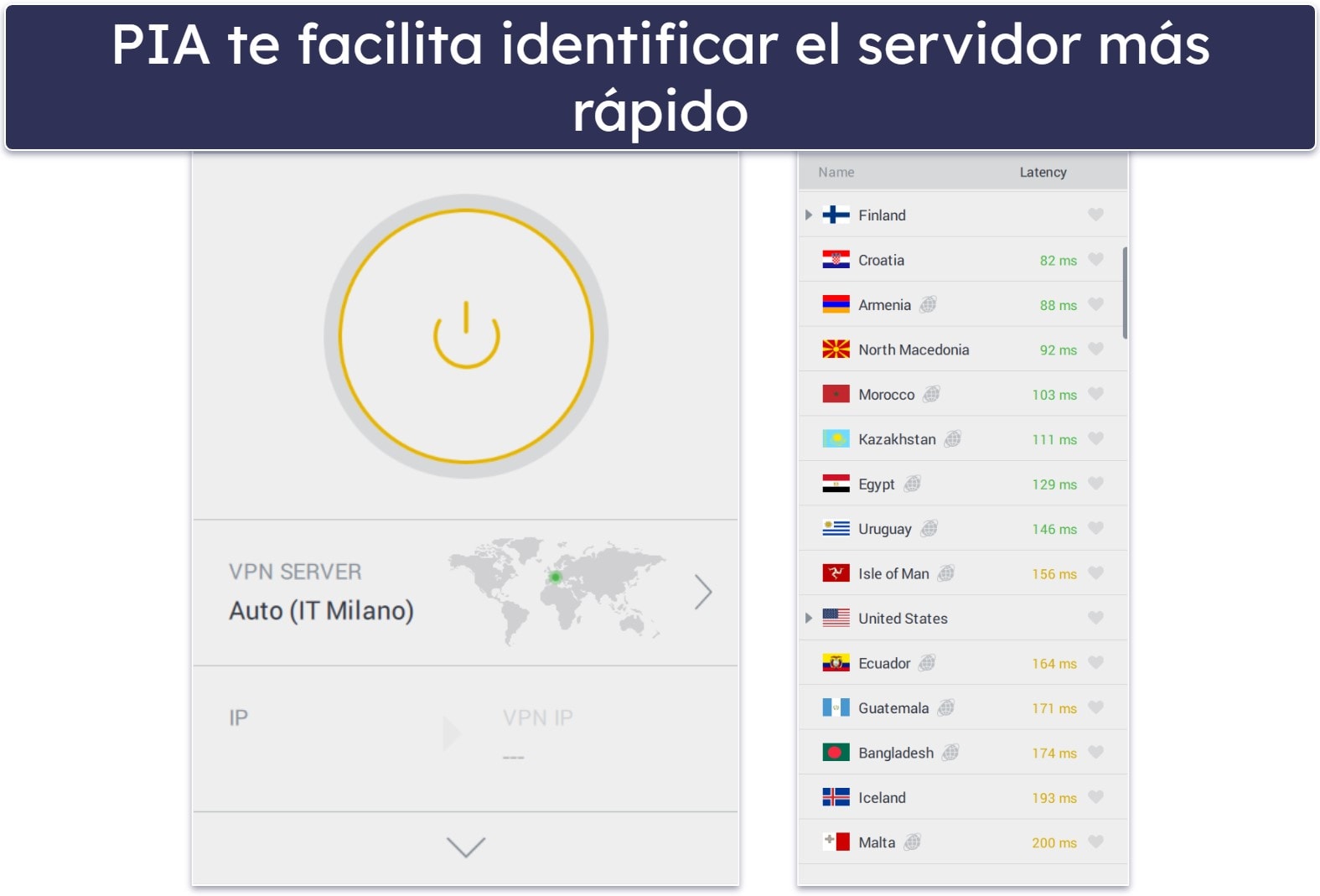1320x896 pixels.
Task: Sort servers by Latency column header
Action: pyautogui.click(x=1043, y=172)
